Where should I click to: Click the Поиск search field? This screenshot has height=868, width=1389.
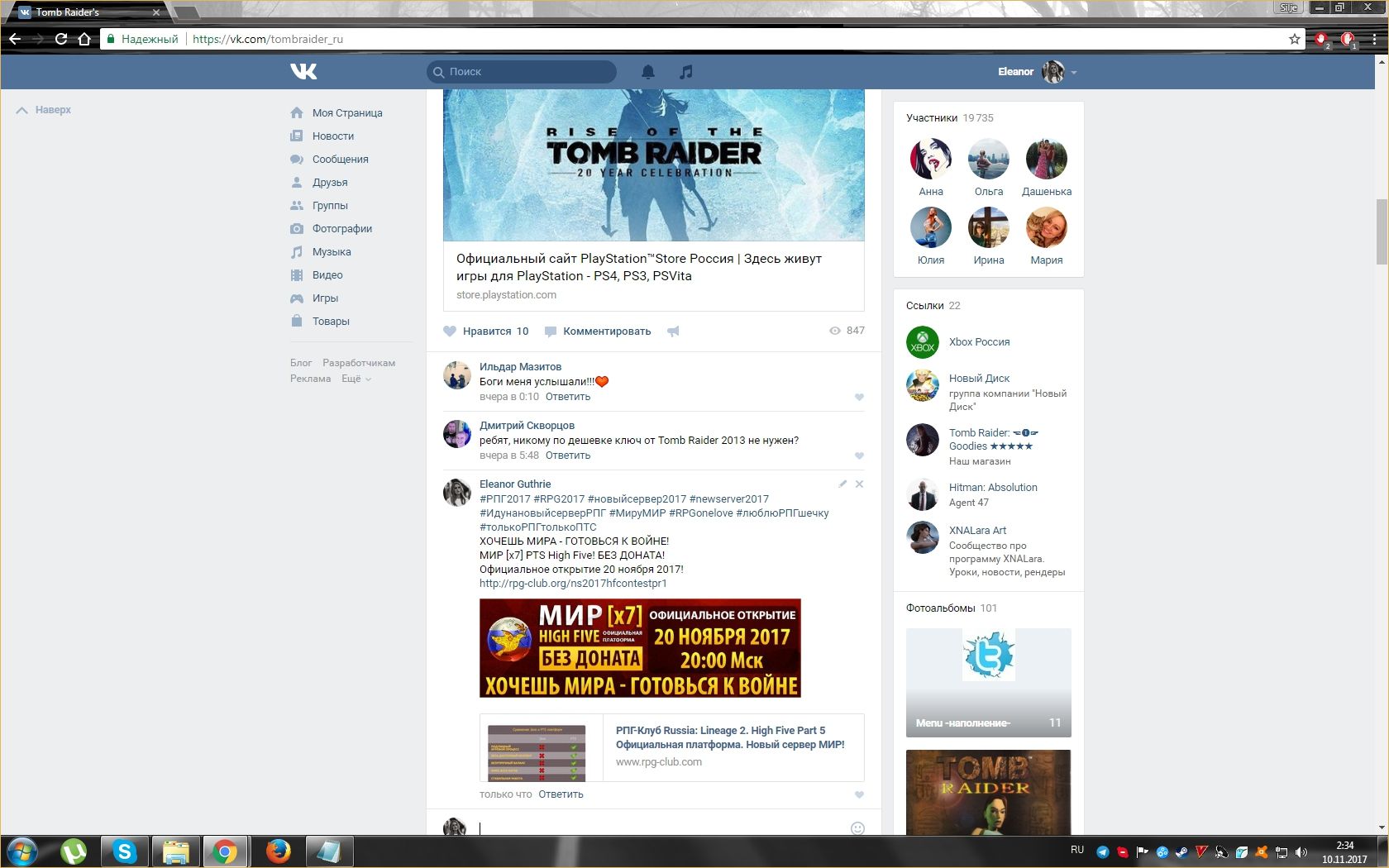coord(522,72)
